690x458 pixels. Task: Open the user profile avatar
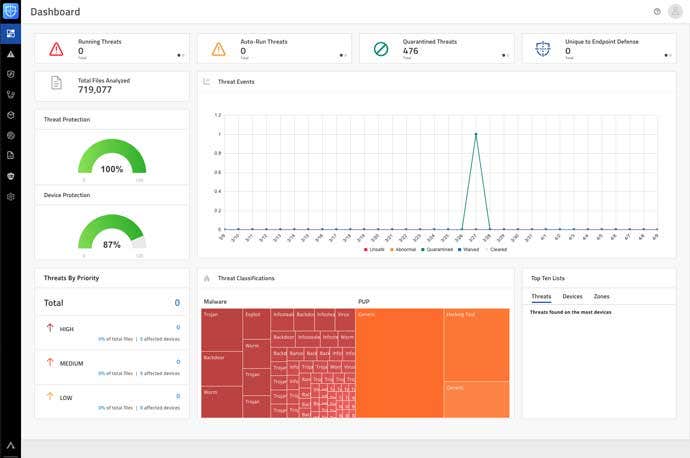675,11
